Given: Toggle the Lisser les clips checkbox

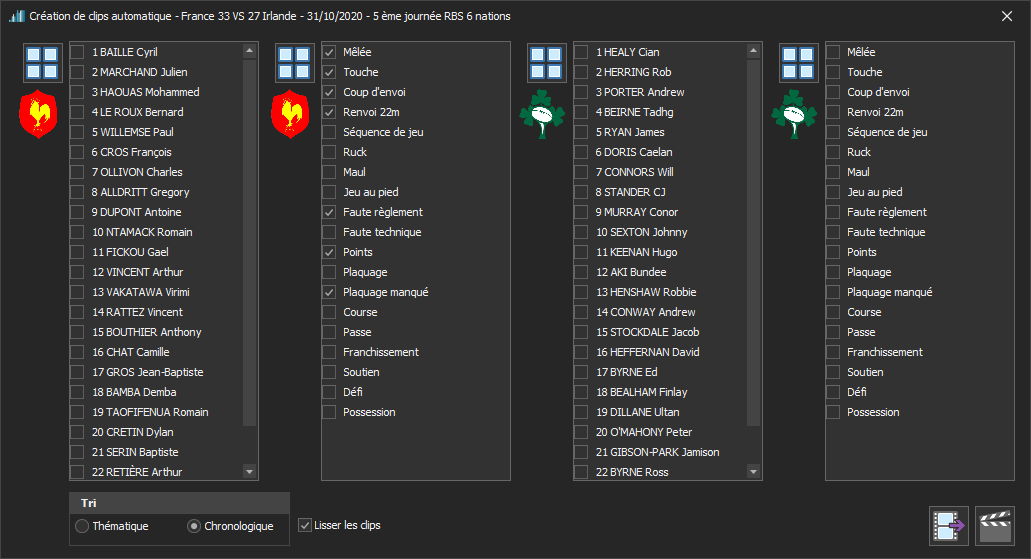Looking at the screenshot, I should (x=306, y=525).
